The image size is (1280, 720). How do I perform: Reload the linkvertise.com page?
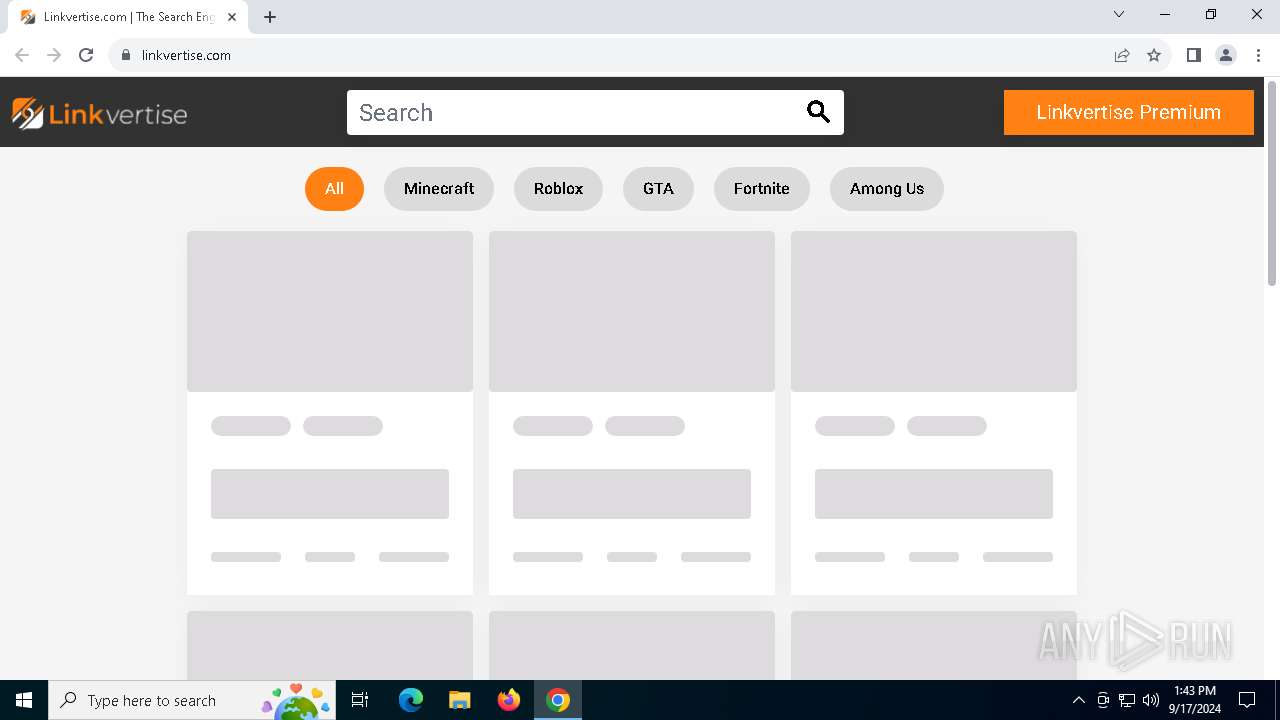(x=86, y=55)
